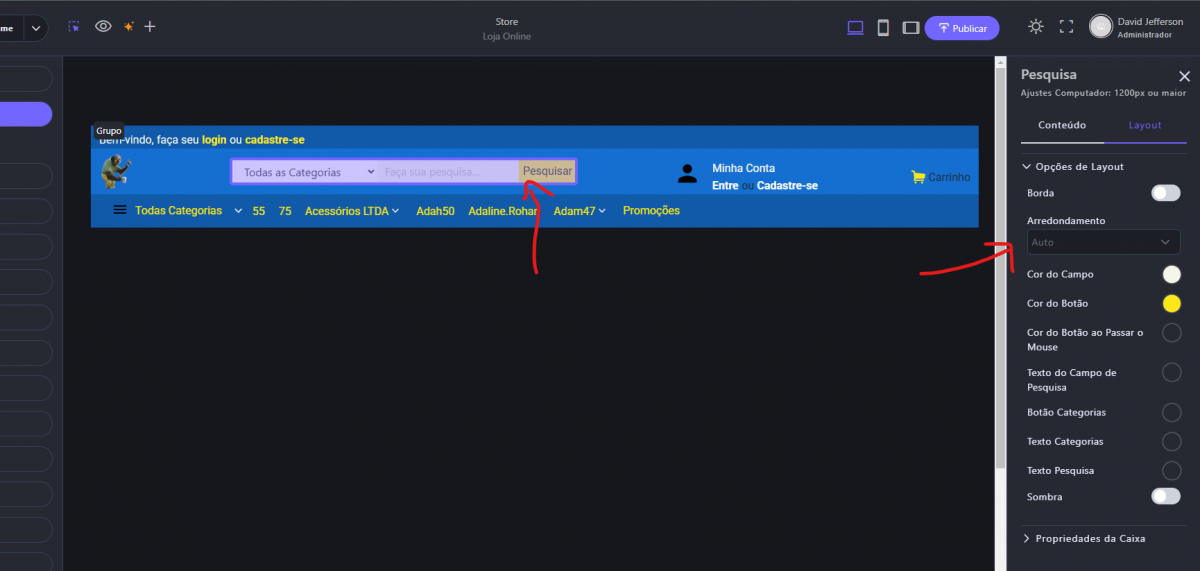Screen dimensions: 1200x571
Task: Enable the Borda toggle
Action: click(1165, 193)
